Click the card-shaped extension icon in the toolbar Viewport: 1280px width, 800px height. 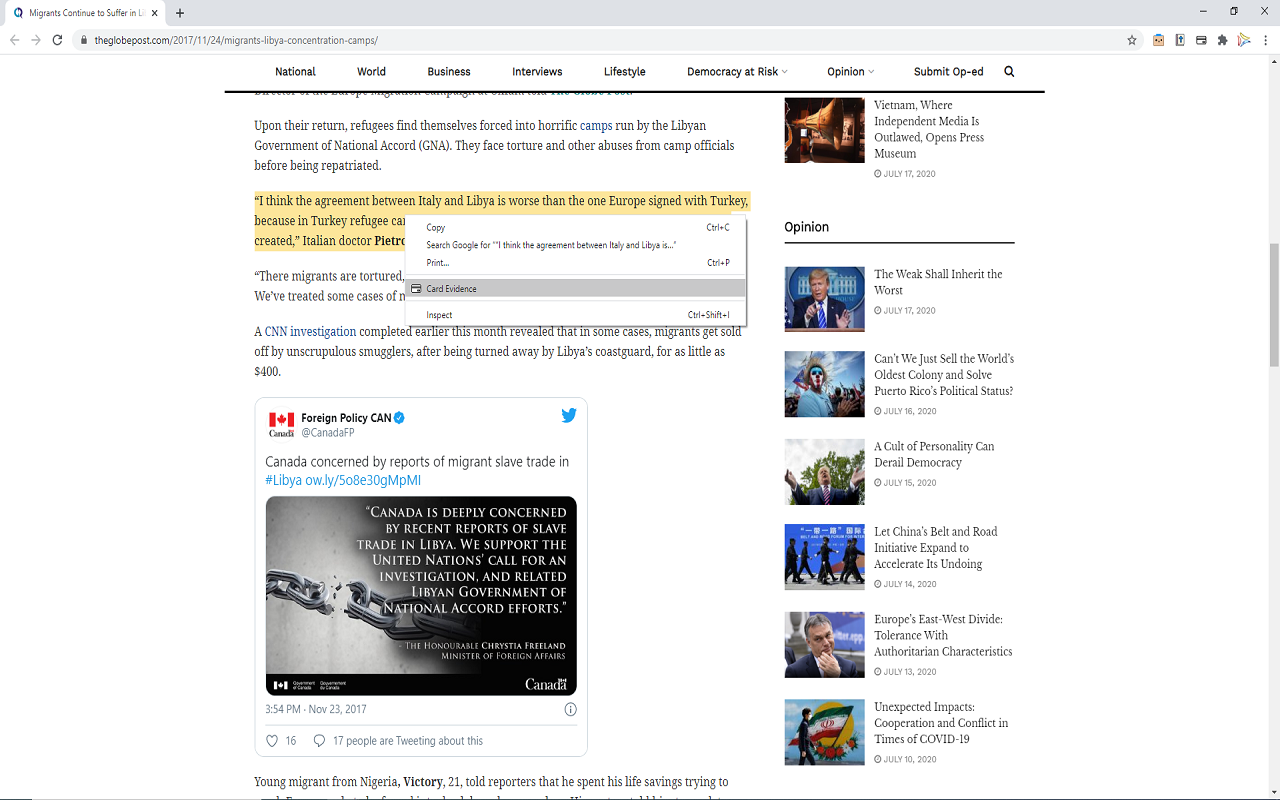(1201, 40)
